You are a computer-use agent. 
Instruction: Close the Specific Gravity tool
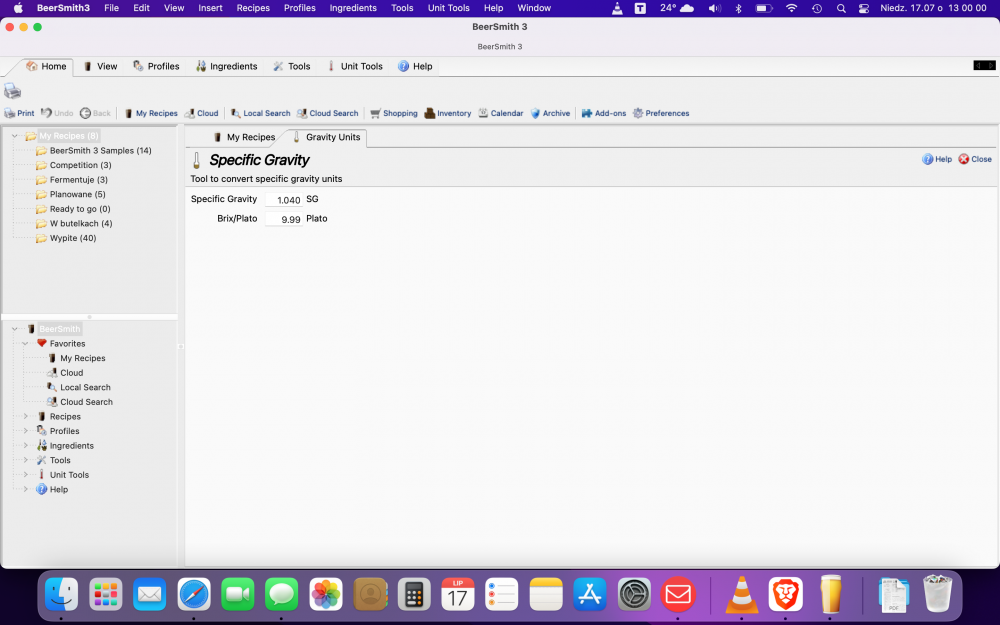975,159
